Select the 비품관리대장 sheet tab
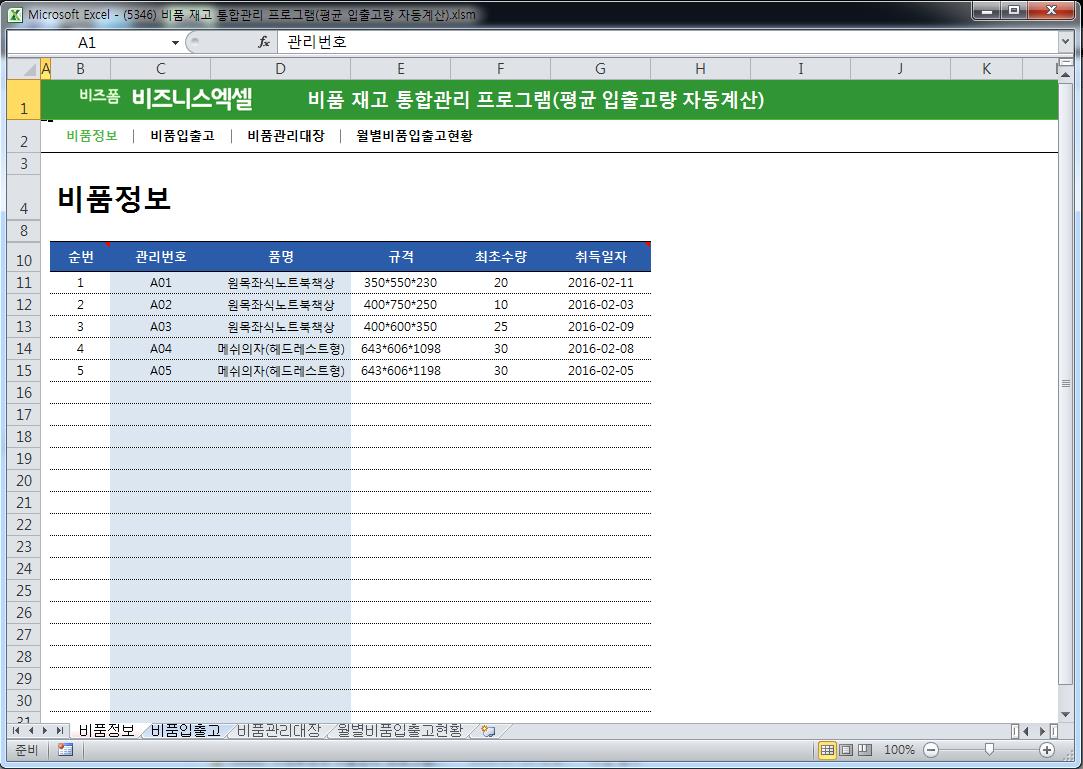Viewport: 1083px width, 769px height. 279,731
